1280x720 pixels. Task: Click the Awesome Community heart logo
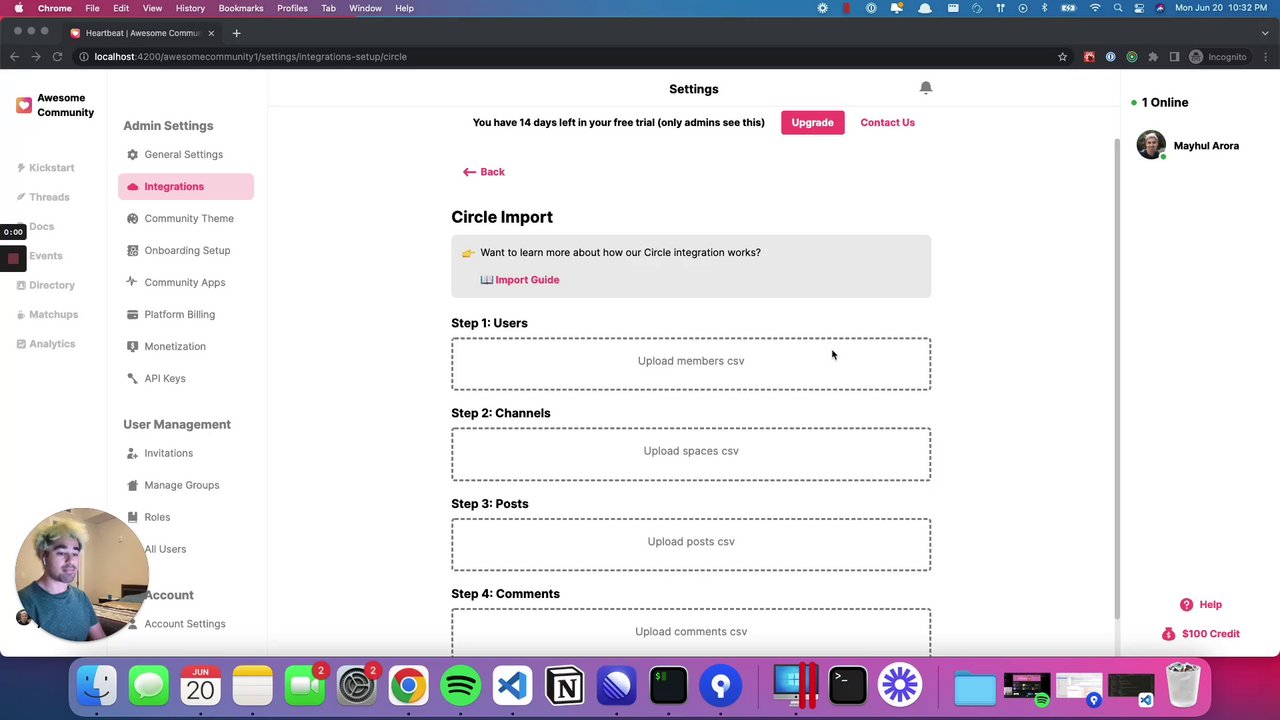coord(24,105)
